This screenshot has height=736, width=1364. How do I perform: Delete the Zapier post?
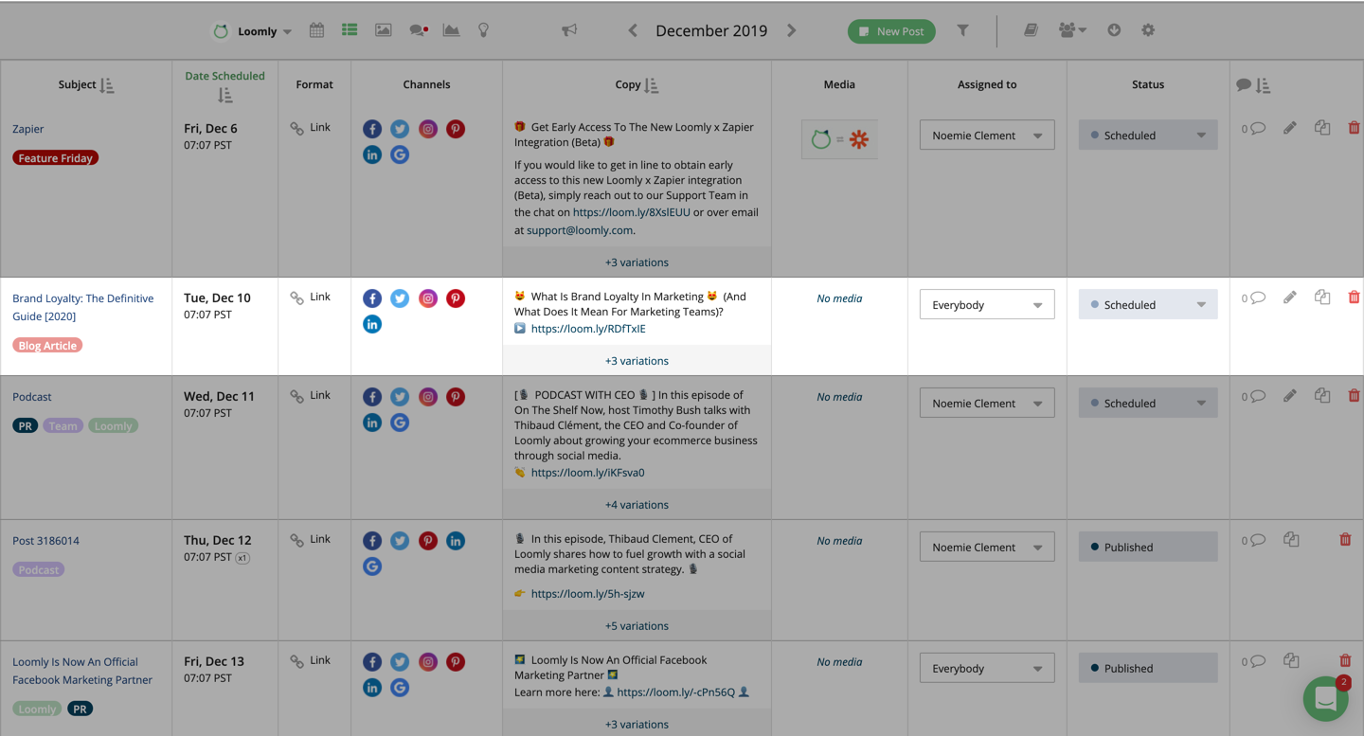[x=1354, y=128]
